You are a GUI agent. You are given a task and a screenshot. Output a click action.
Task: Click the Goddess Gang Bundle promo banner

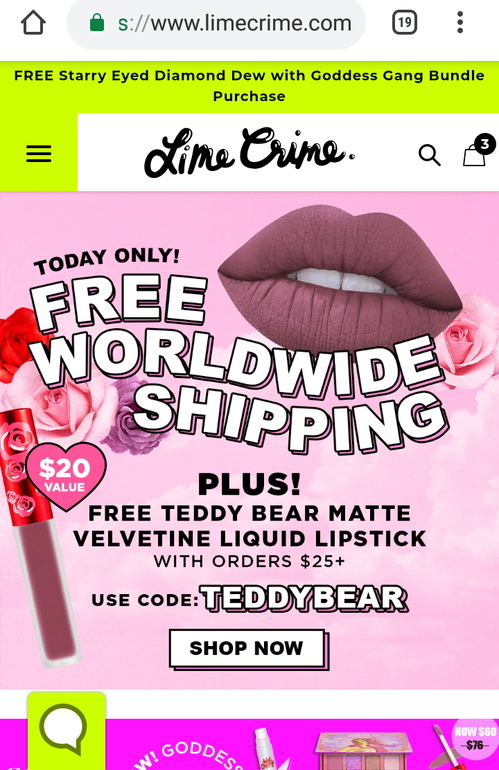(x=250, y=85)
